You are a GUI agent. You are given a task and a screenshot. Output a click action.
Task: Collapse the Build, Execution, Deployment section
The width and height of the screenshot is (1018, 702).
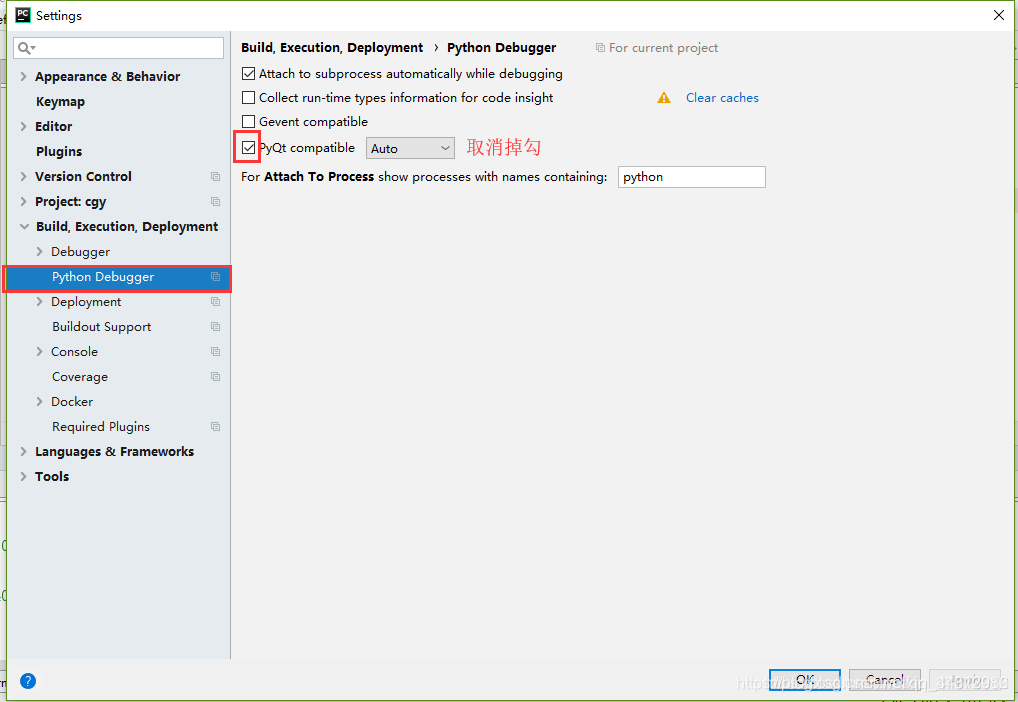click(x=24, y=227)
